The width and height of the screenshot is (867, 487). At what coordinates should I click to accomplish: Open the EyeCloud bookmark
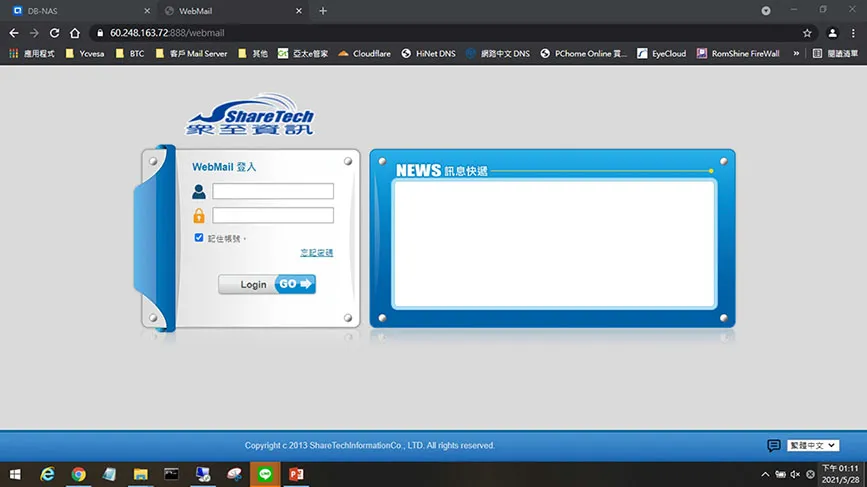662,54
